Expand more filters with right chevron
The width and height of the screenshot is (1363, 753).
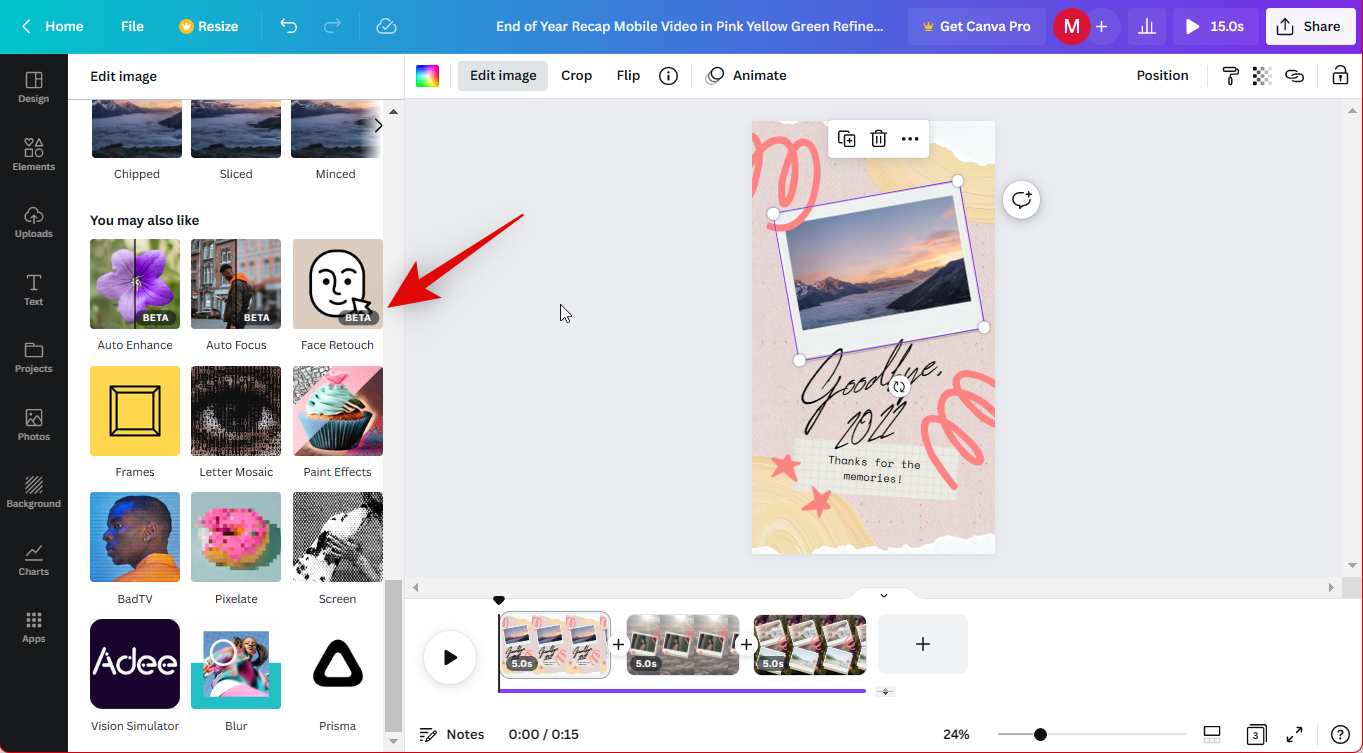[378, 126]
